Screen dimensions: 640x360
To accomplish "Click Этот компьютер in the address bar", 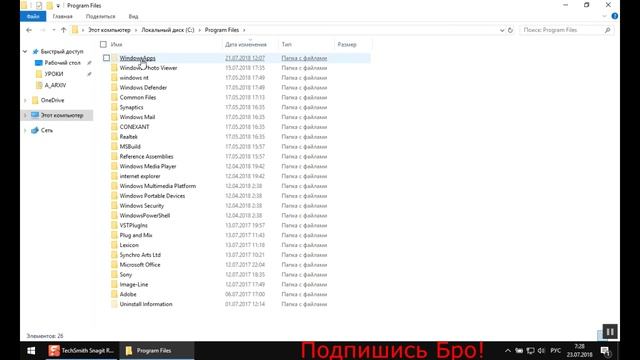I will tap(109, 30).
